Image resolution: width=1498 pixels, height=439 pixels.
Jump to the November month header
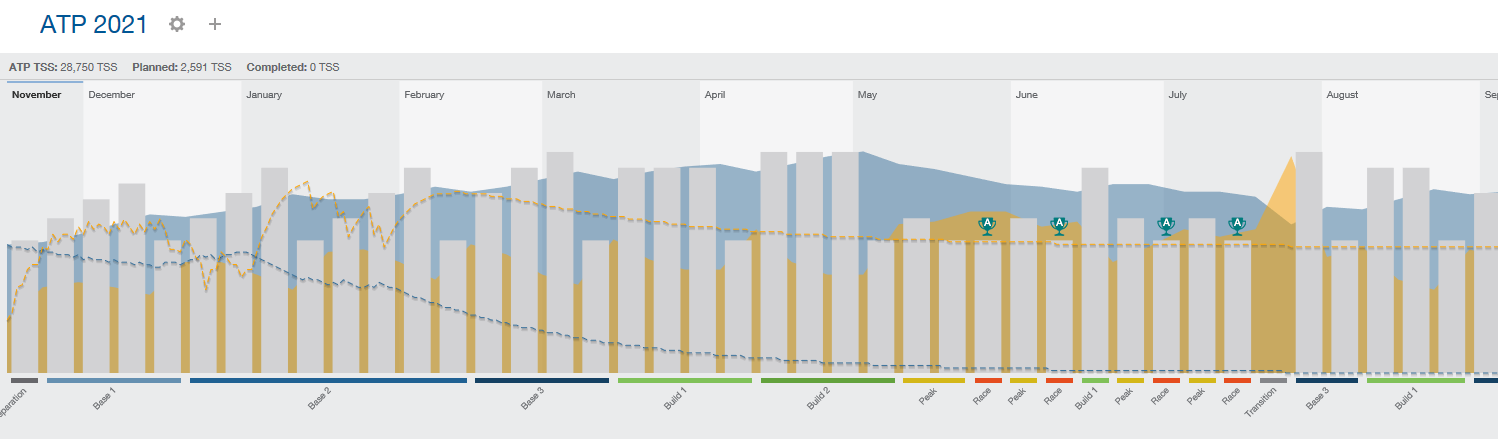(36, 95)
